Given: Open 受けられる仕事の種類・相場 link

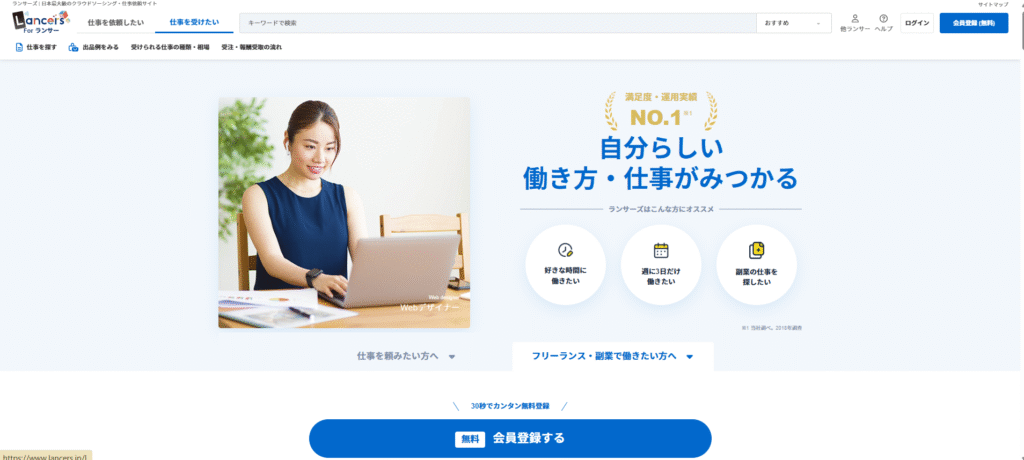Looking at the screenshot, I should tap(170, 48).
